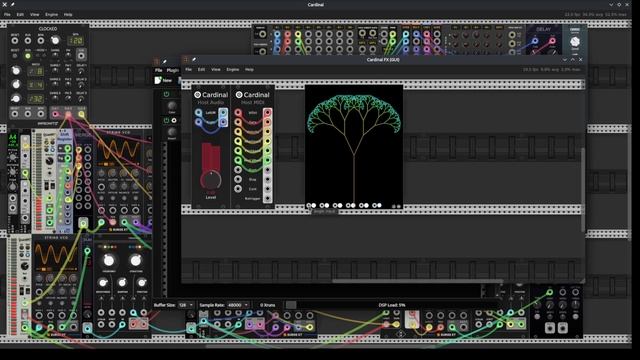Toggle first plugin power icon in host rack
Viewport: 640px width, 360px height.
(166, 94)
